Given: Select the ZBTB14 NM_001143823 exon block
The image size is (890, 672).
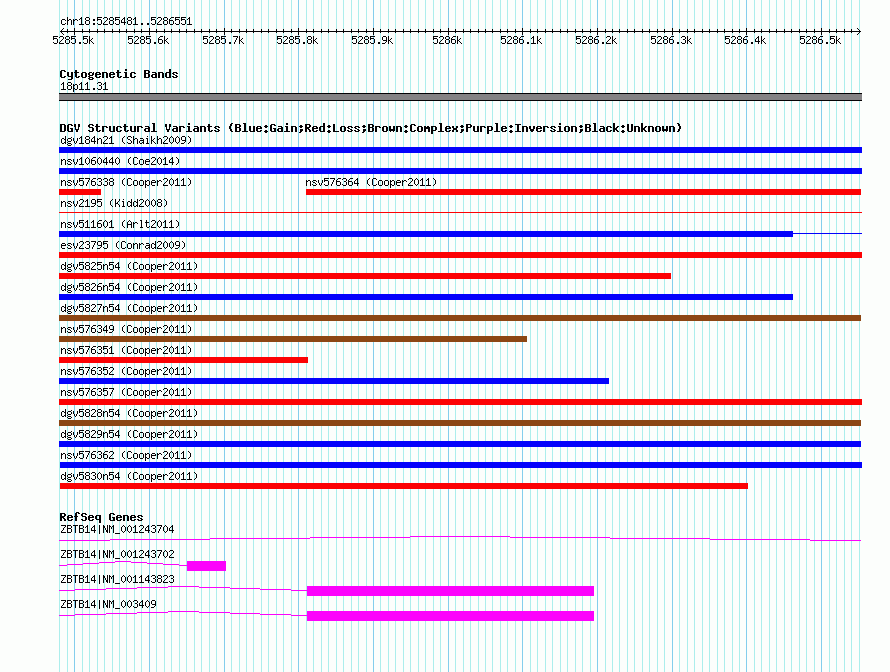Looking at the screenshot, I should click(x=450, y=591).
